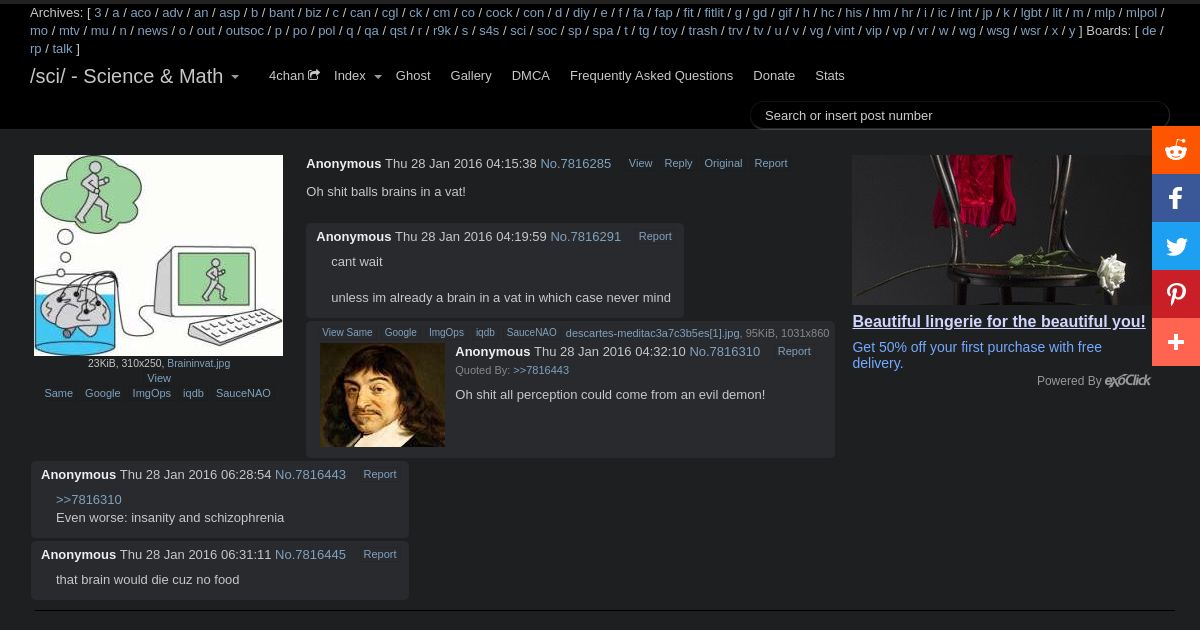Report post 7816445
This screenshot has height=630, width=1200.
click(x=380, y=554)
